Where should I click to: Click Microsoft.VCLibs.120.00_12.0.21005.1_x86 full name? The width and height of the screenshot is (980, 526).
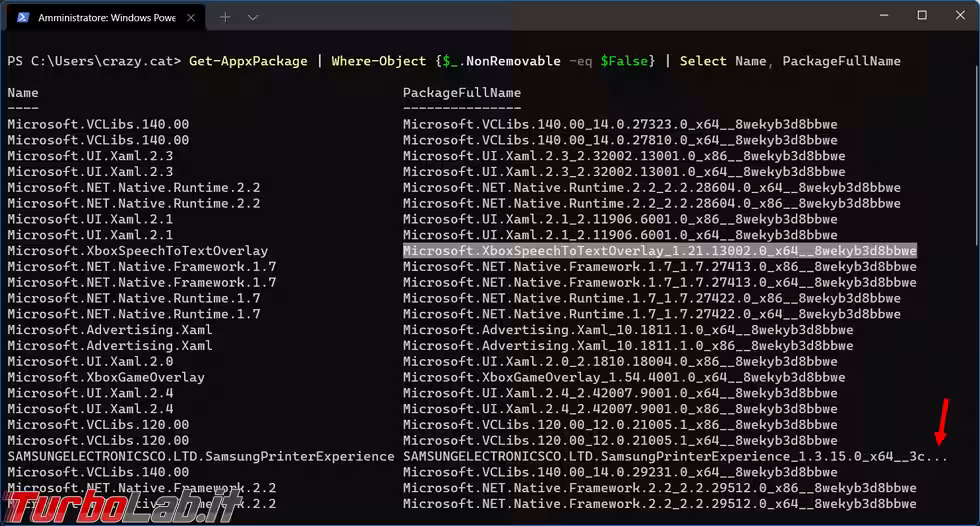point(620,424)
